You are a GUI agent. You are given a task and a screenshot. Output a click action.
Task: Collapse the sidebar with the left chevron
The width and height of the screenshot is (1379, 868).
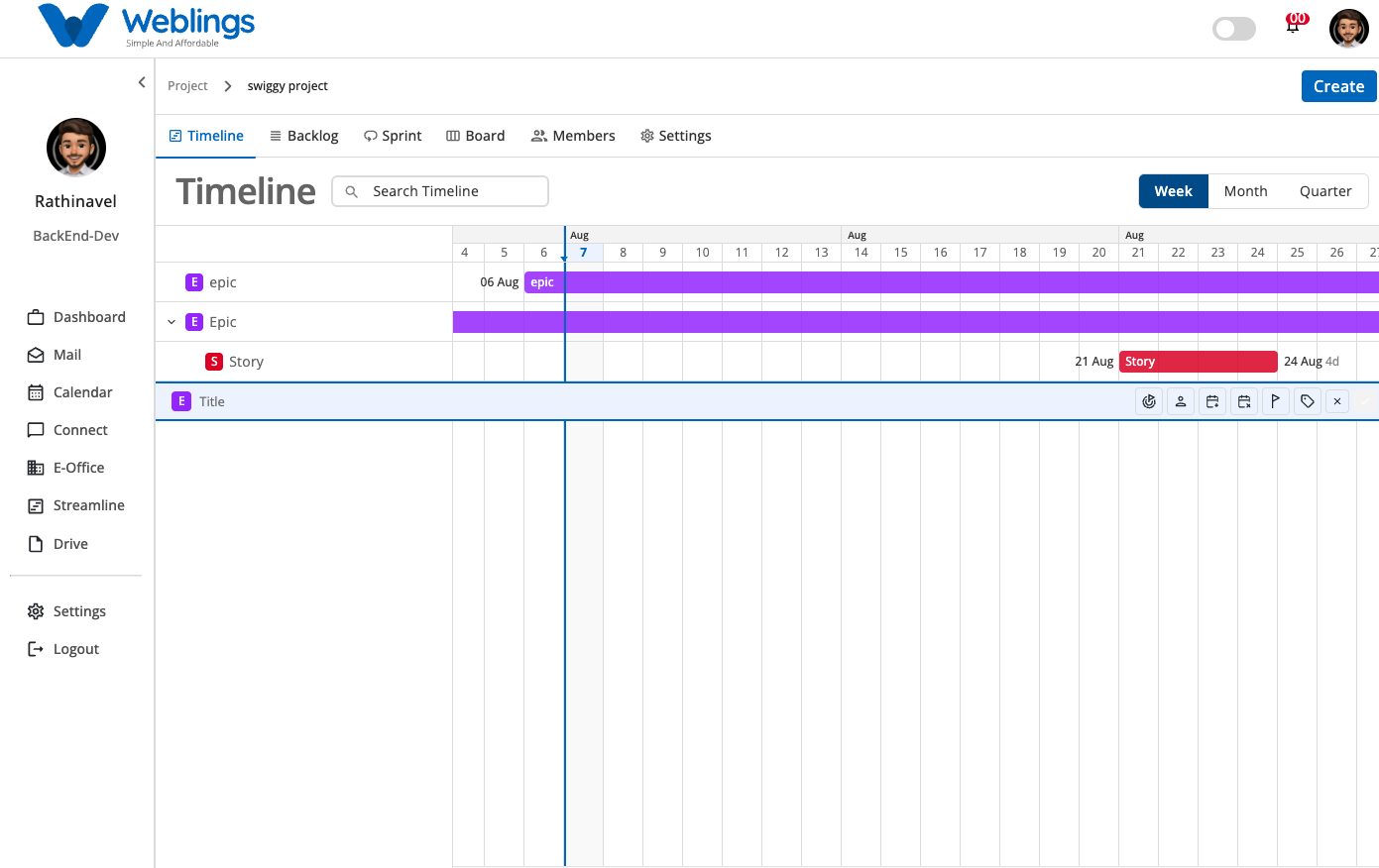[x=142, y=82]
